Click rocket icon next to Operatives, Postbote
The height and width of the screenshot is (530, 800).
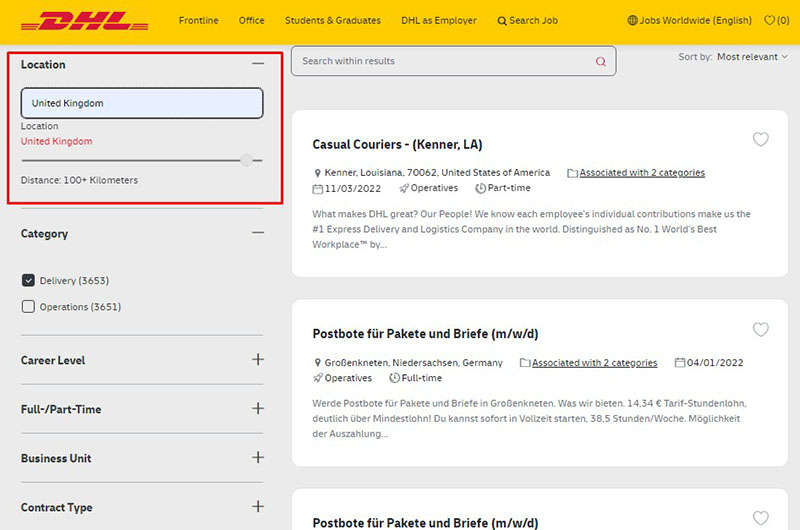tap(318, 378)
